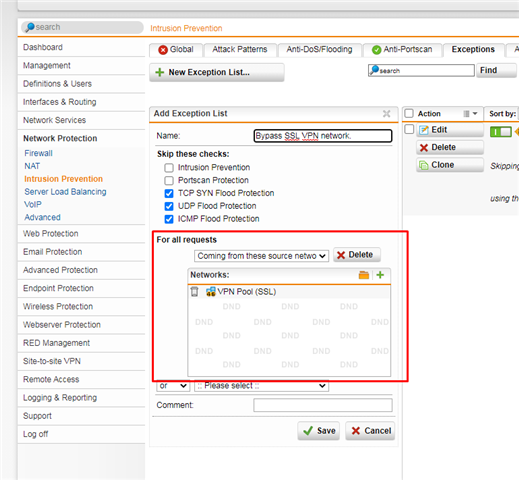Click into the Comment input field

[x=323, y=405]
